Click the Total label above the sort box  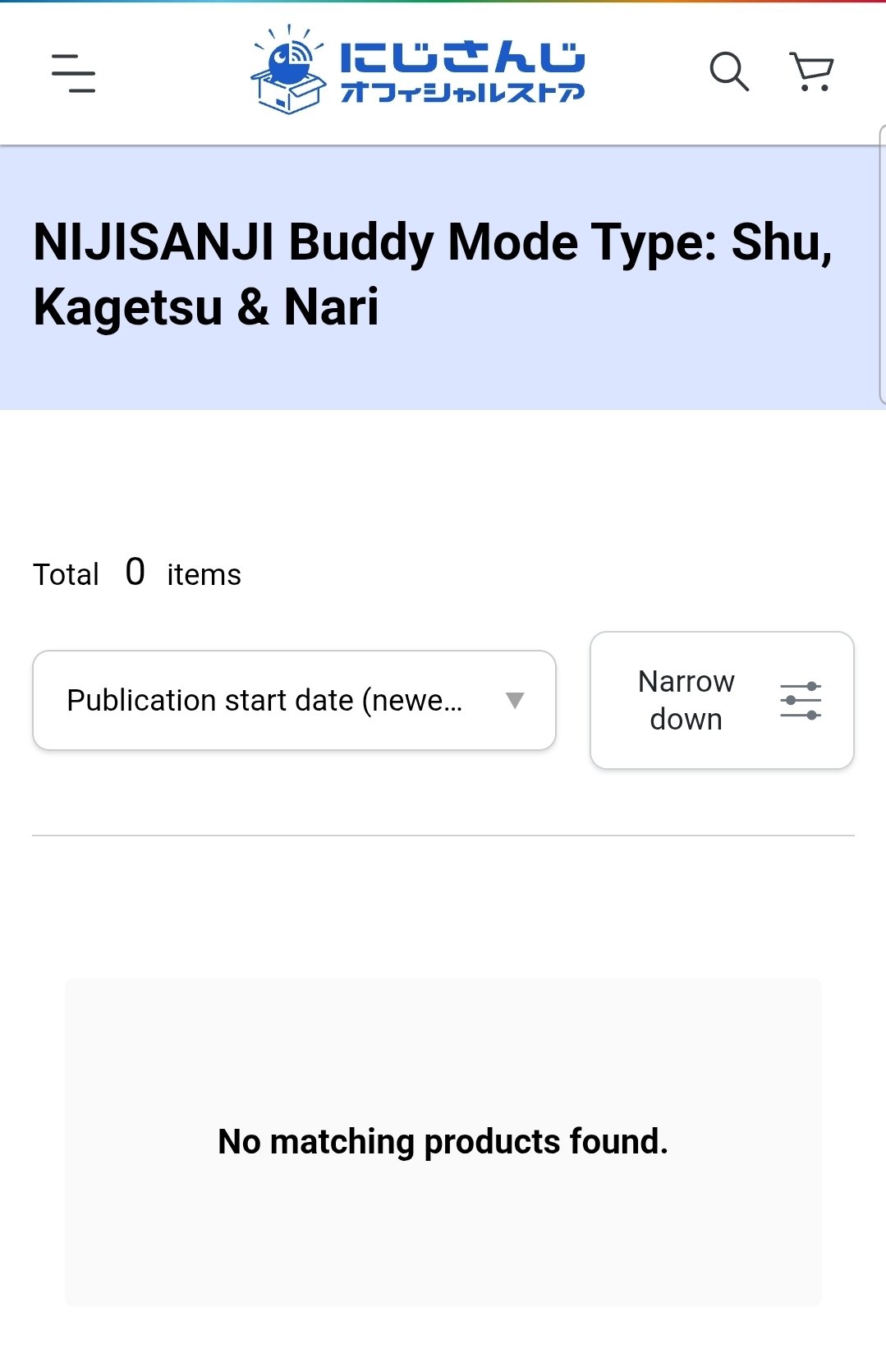[66, 574]
